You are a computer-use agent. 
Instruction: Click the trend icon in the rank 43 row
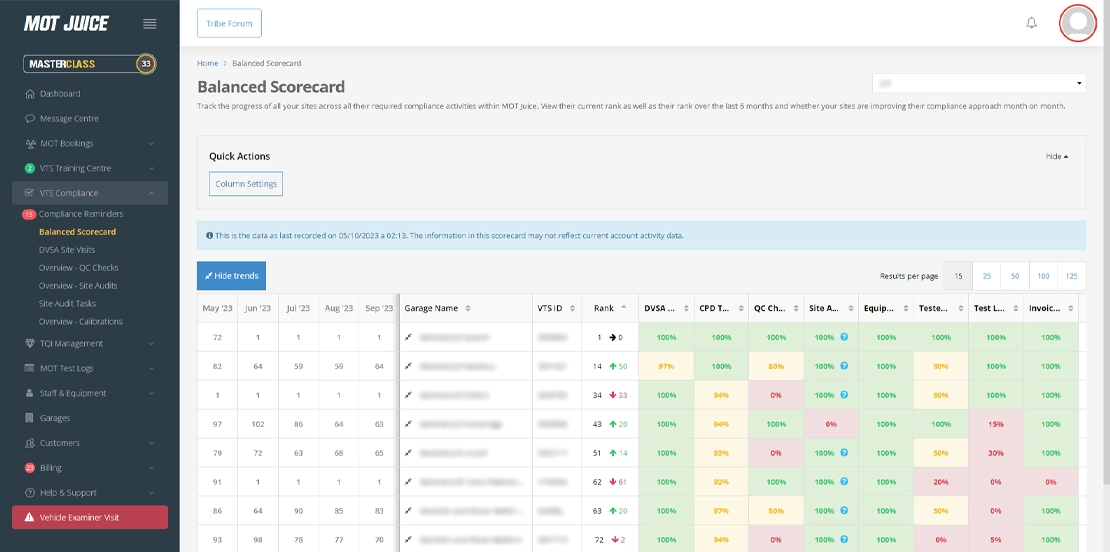(x=408, y=424)
